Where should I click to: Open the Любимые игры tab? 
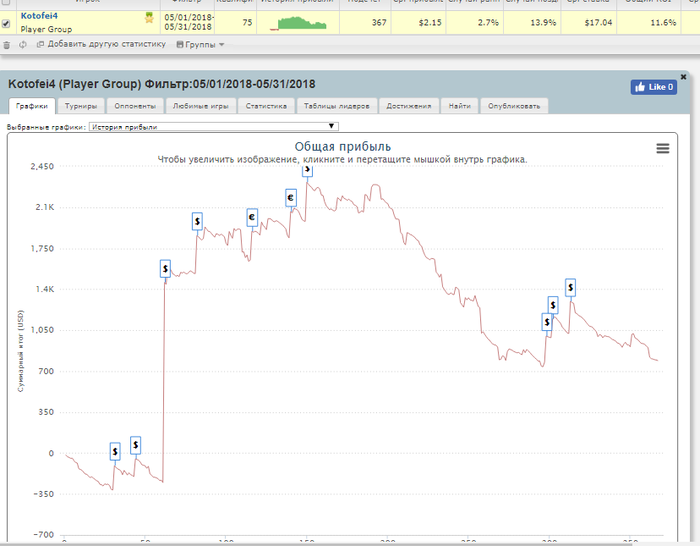(x=200, y=106)
